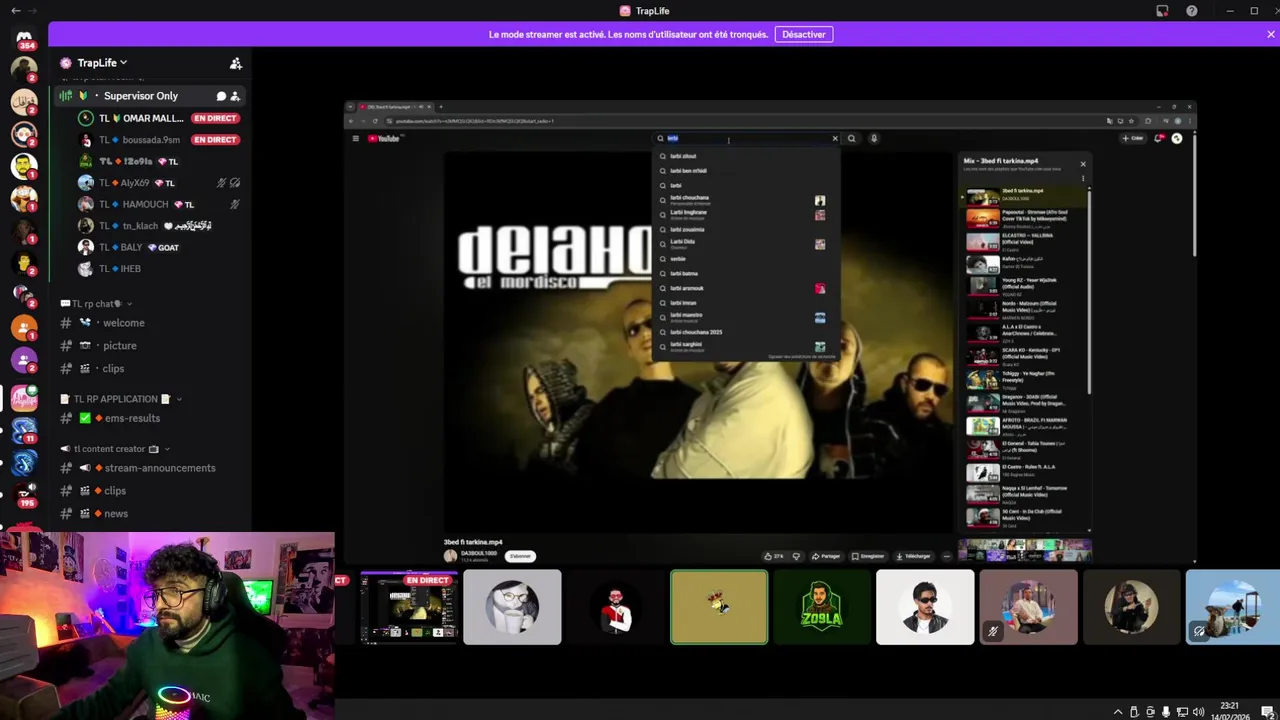Select larbi imran suggestion
This screenshot has width=1280, height=720.
click(x=745, y=302)
